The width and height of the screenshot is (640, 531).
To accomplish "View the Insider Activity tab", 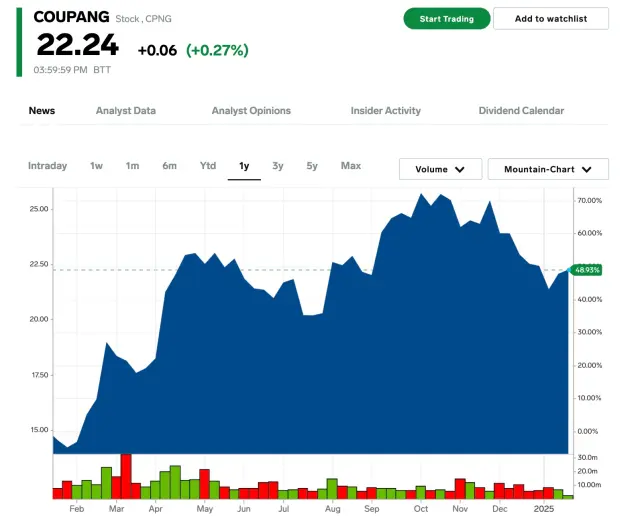I will click(385, 111).
